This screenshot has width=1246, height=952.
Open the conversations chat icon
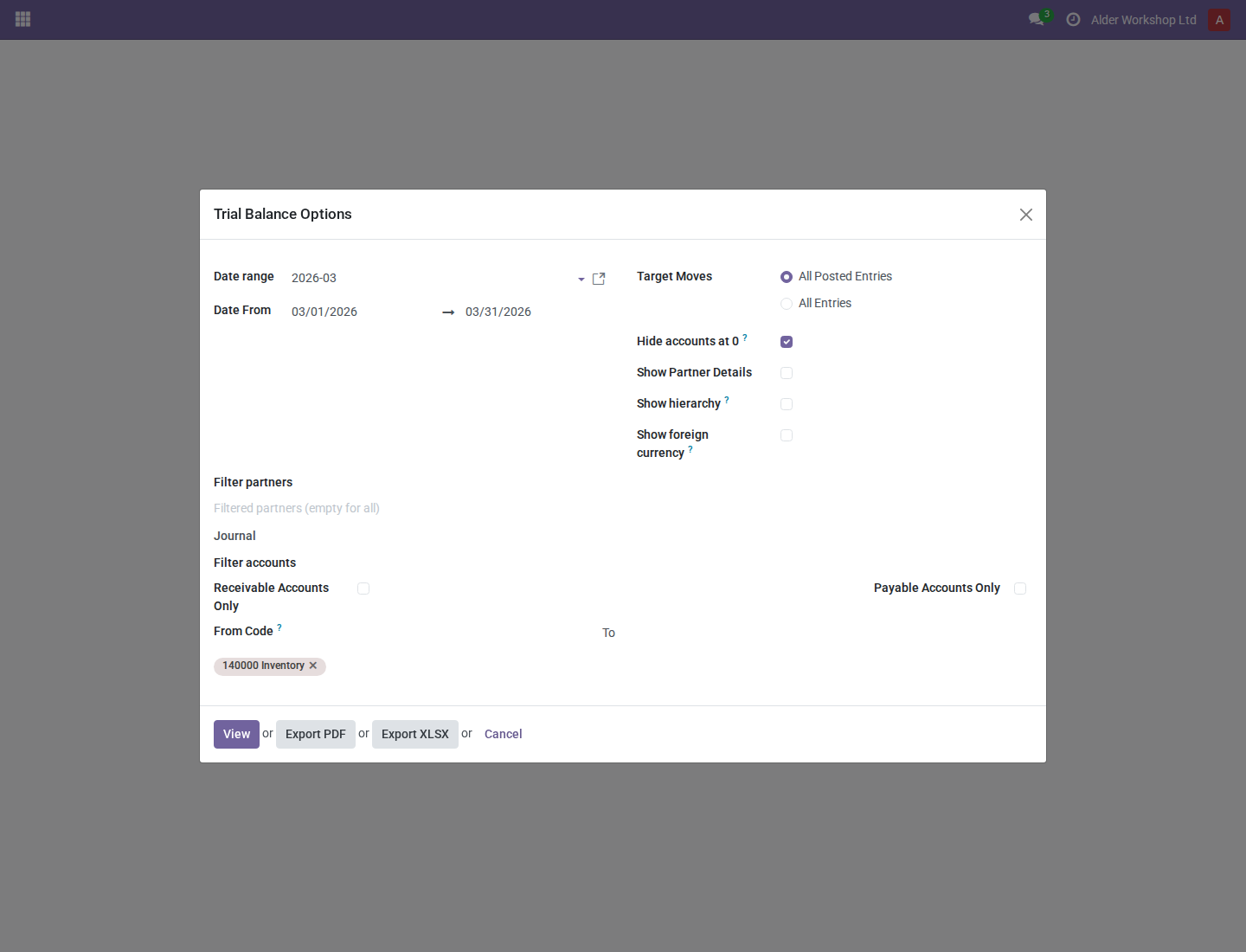pos(1036,19)
